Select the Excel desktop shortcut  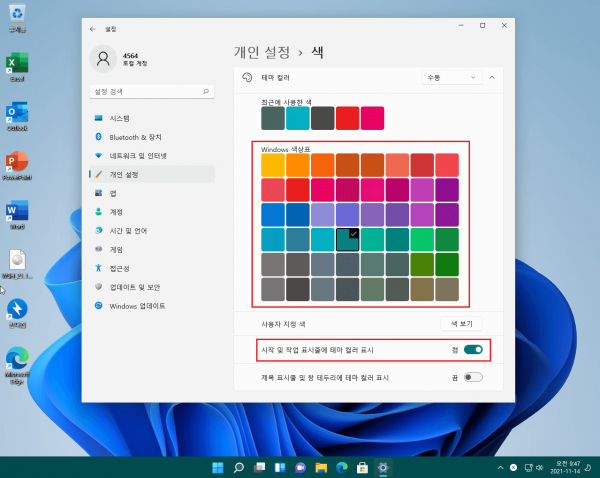pos(17,67)
